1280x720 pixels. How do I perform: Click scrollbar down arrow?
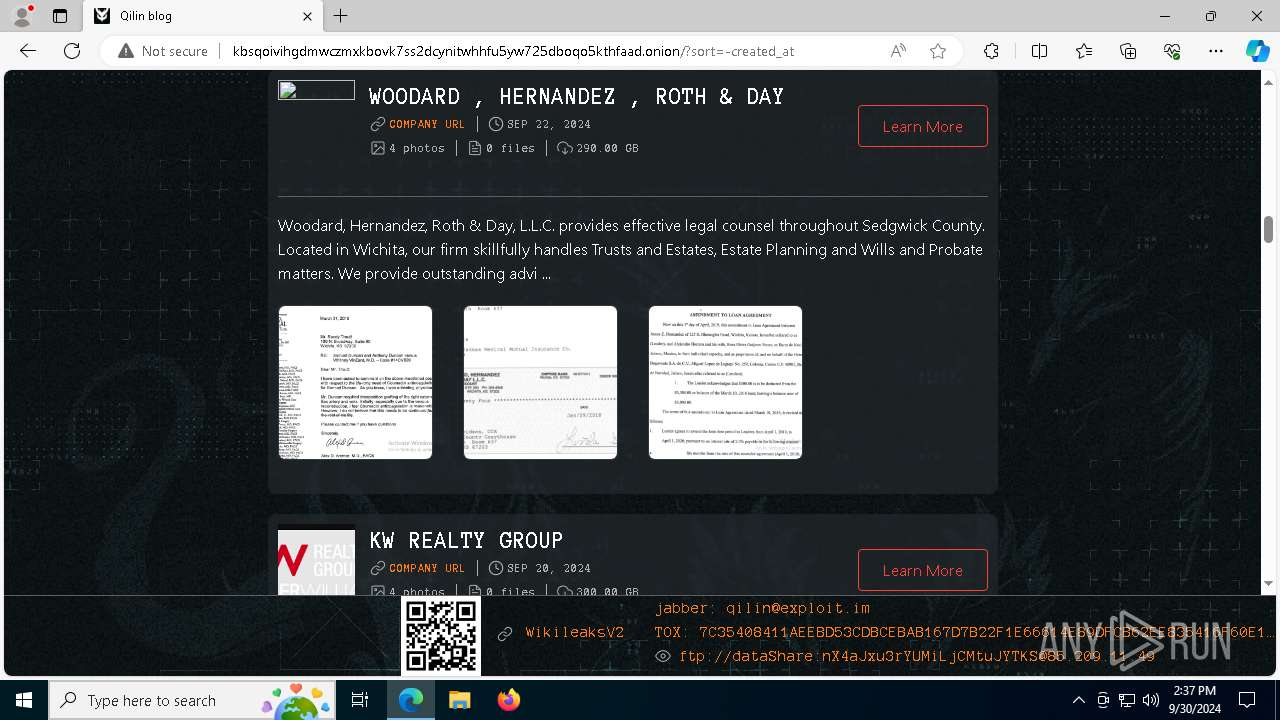point(1268,583)
